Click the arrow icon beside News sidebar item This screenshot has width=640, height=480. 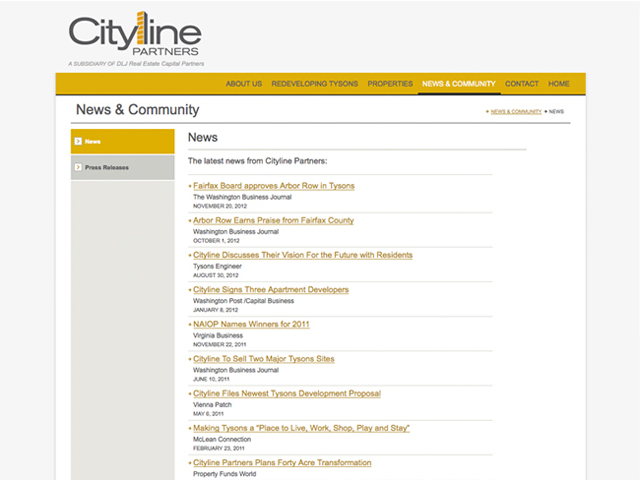pyautogui.click(x=78, y=141)
